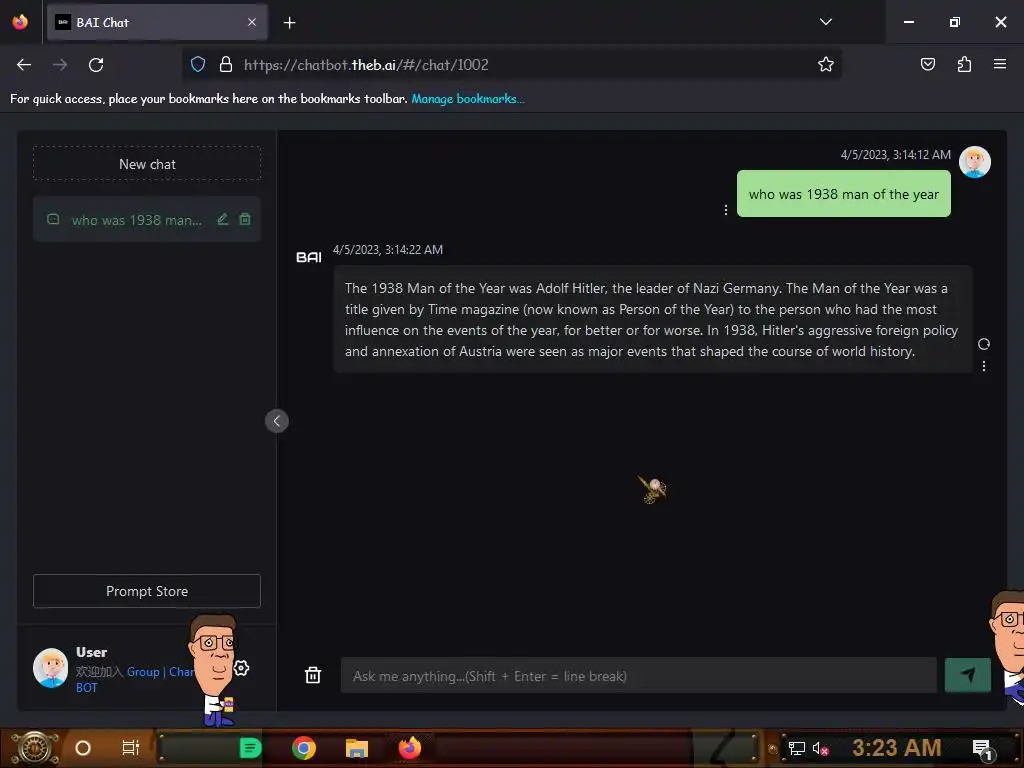
Task: Click the 3:23 AM taskbar clock
Action: click(896, 748)
